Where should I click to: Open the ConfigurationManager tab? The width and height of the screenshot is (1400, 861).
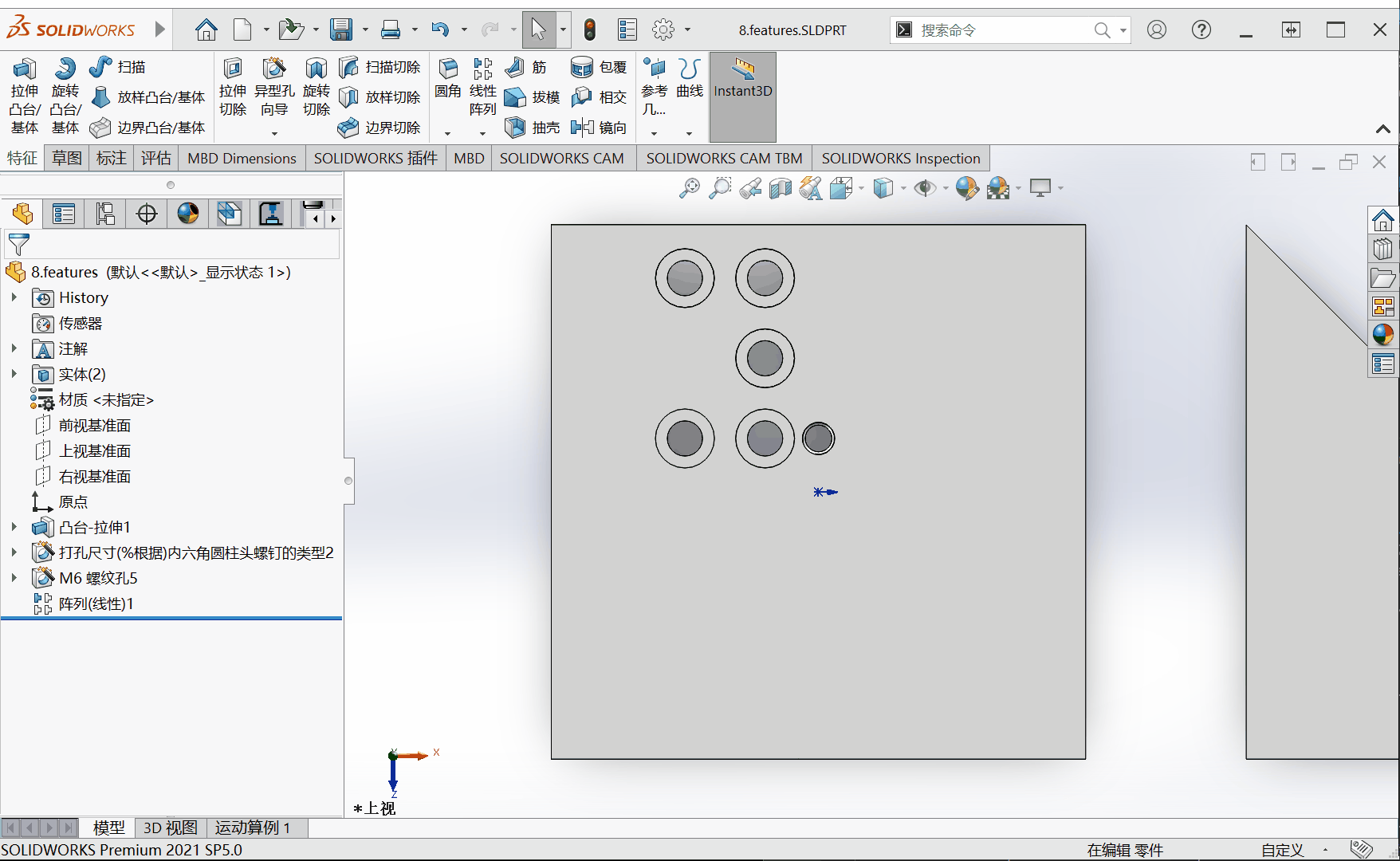coord(105,214)
